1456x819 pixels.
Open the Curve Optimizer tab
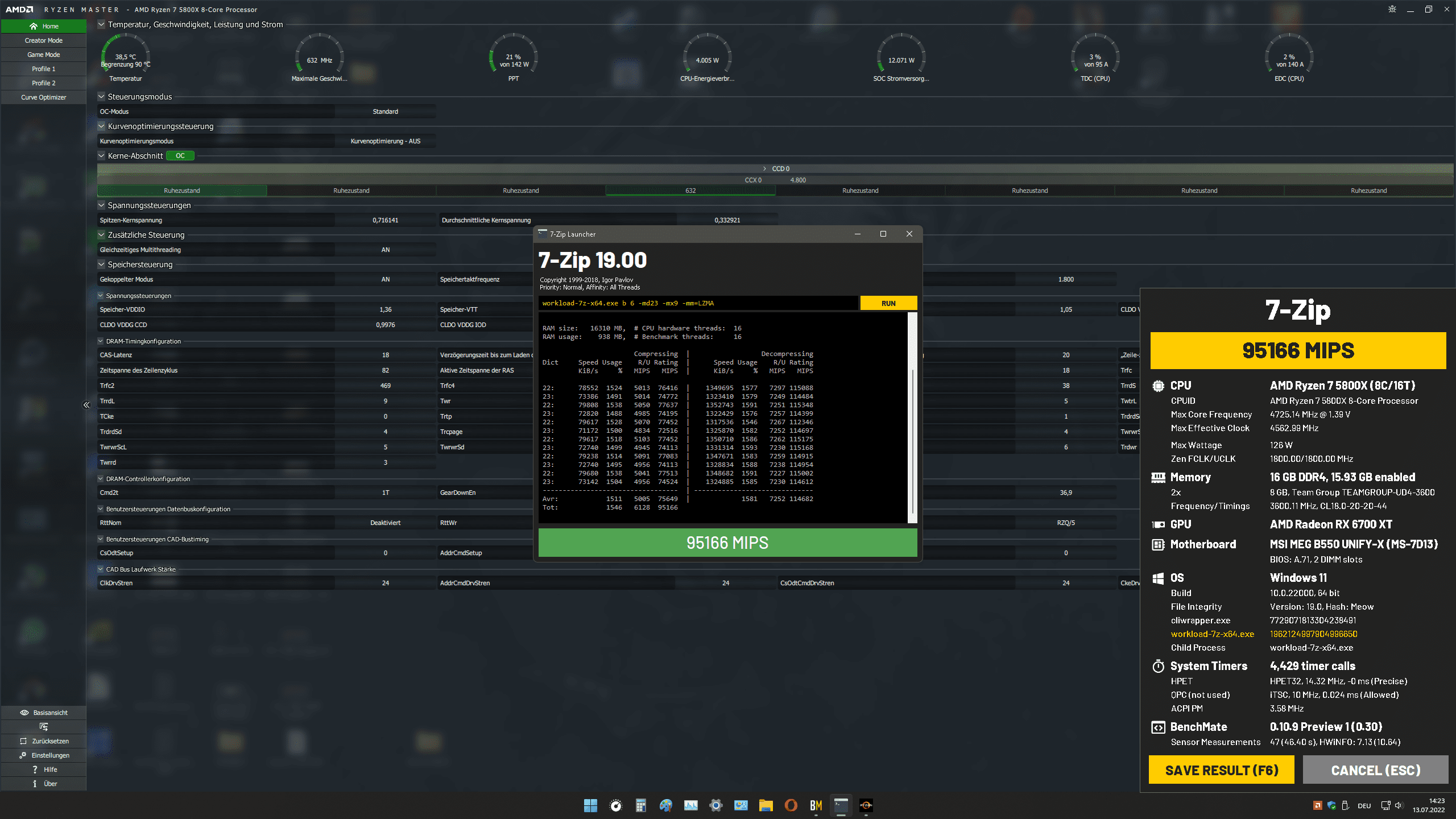pos(43,97)
